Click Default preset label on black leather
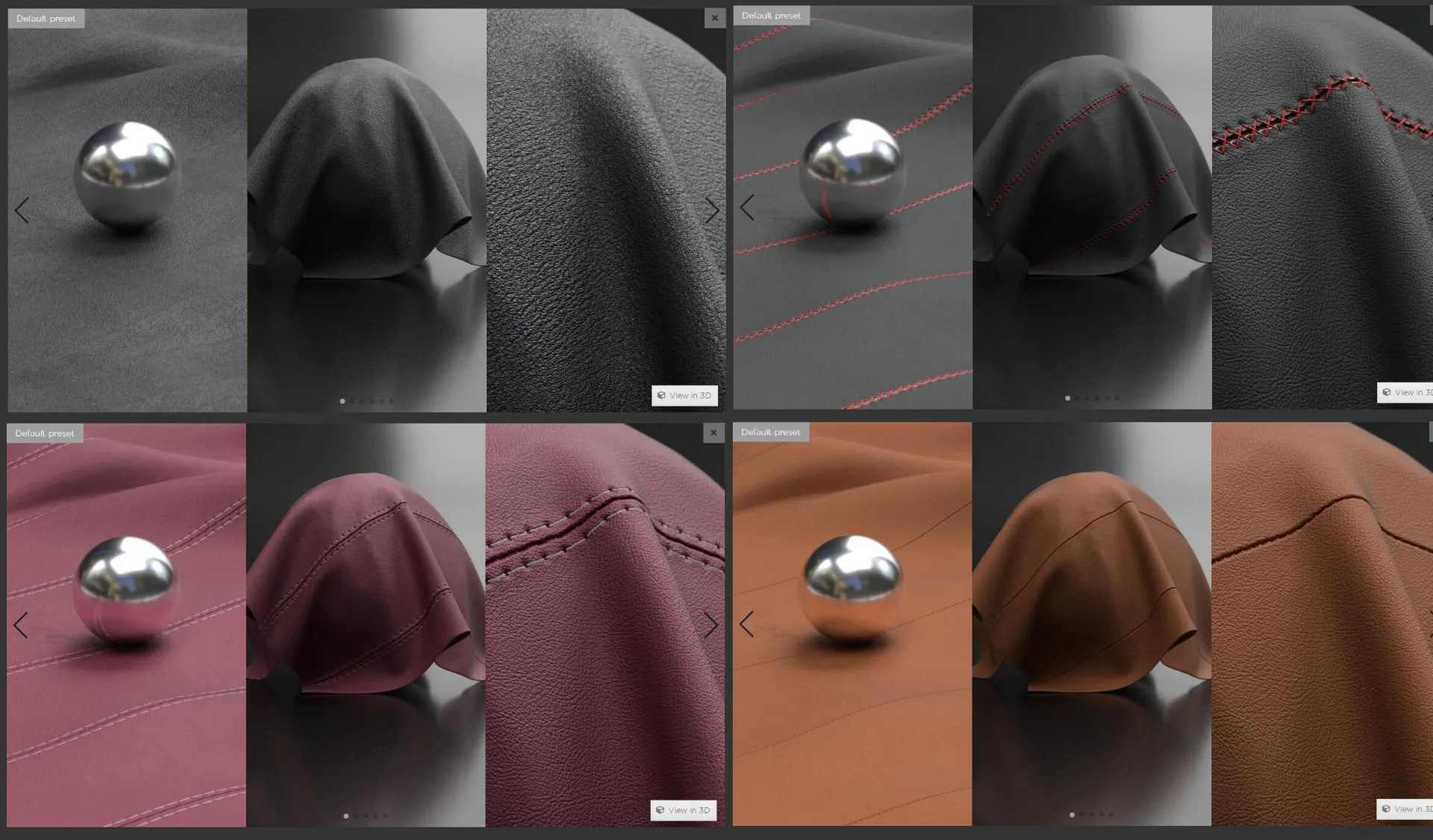The width and height of the screenshot is (1433, 840). point(46,19)
